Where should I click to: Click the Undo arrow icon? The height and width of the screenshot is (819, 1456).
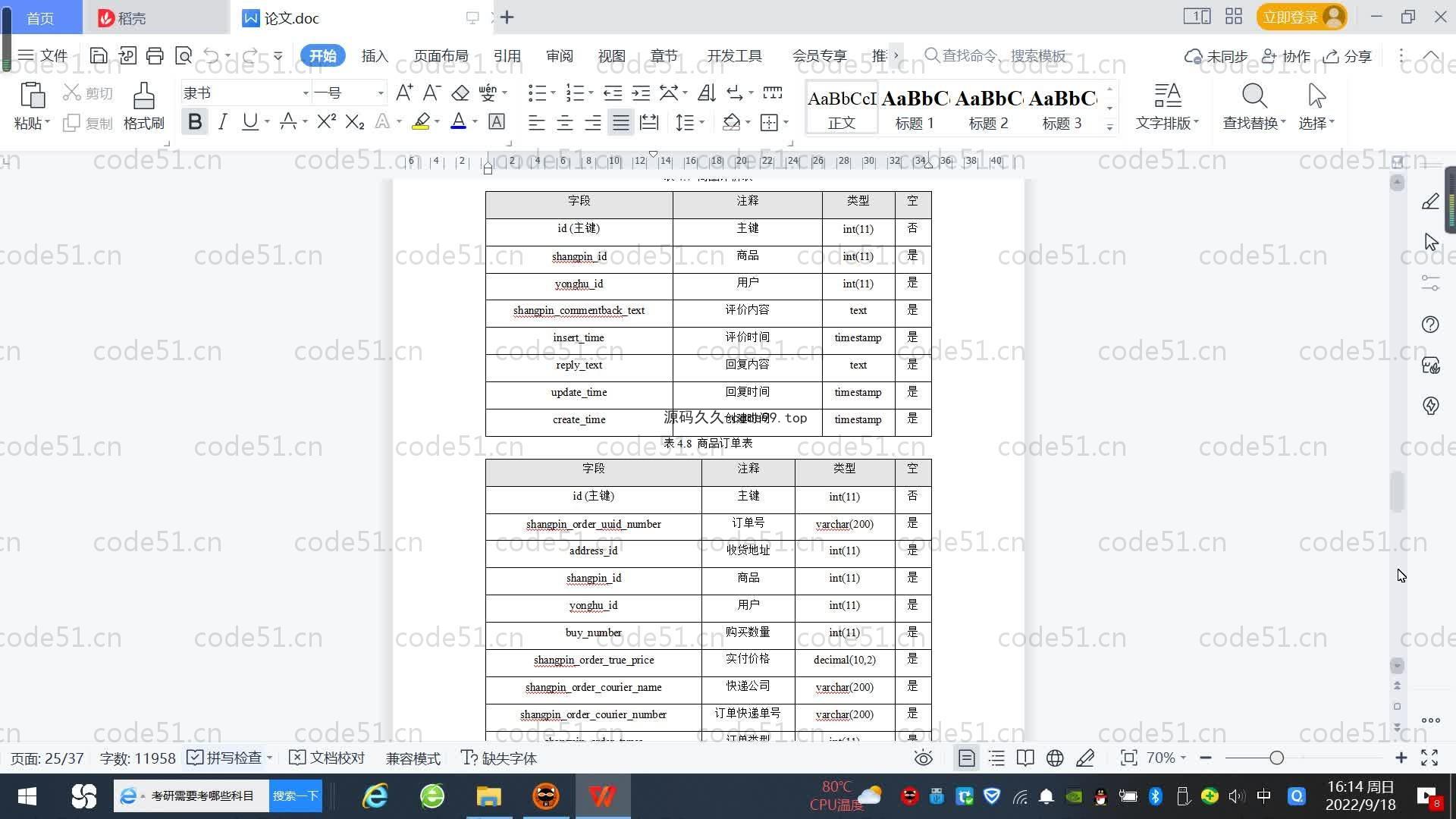(x=212, y=55)
